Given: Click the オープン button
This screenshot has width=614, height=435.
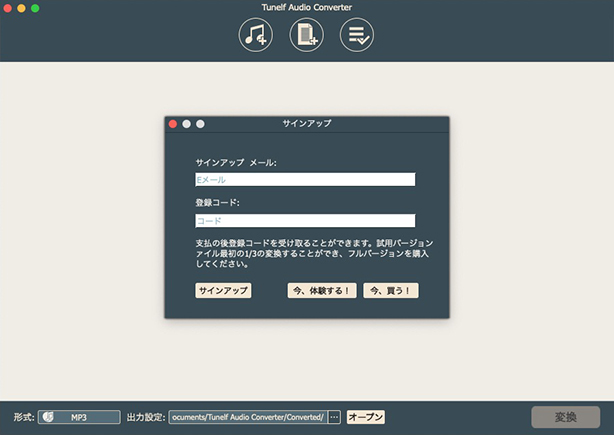Looking at the screenshot, I should coord(366,417).
